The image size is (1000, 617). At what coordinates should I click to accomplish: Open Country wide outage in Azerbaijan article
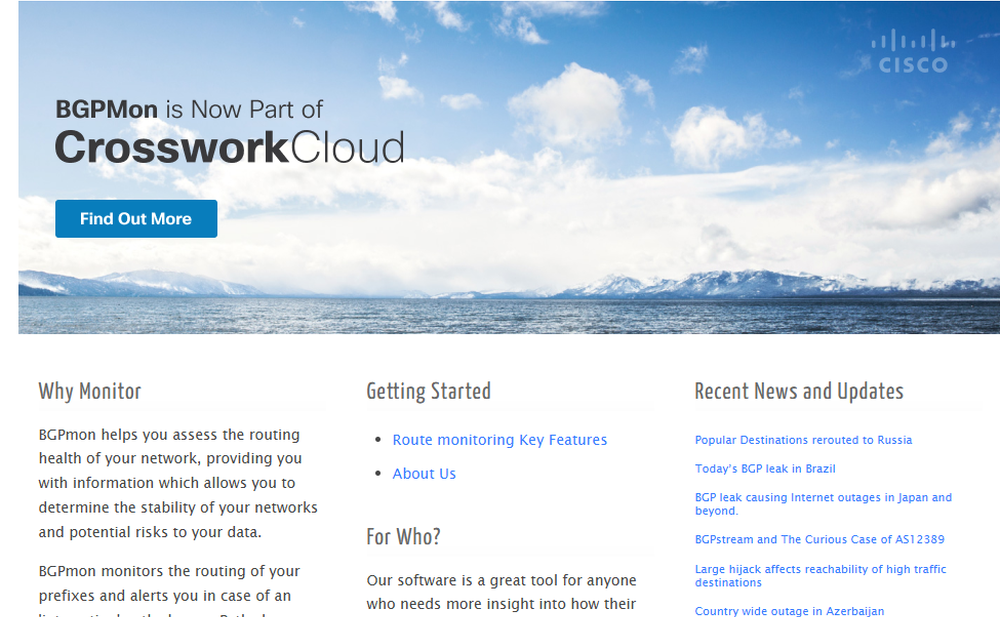tap(789, 611)
